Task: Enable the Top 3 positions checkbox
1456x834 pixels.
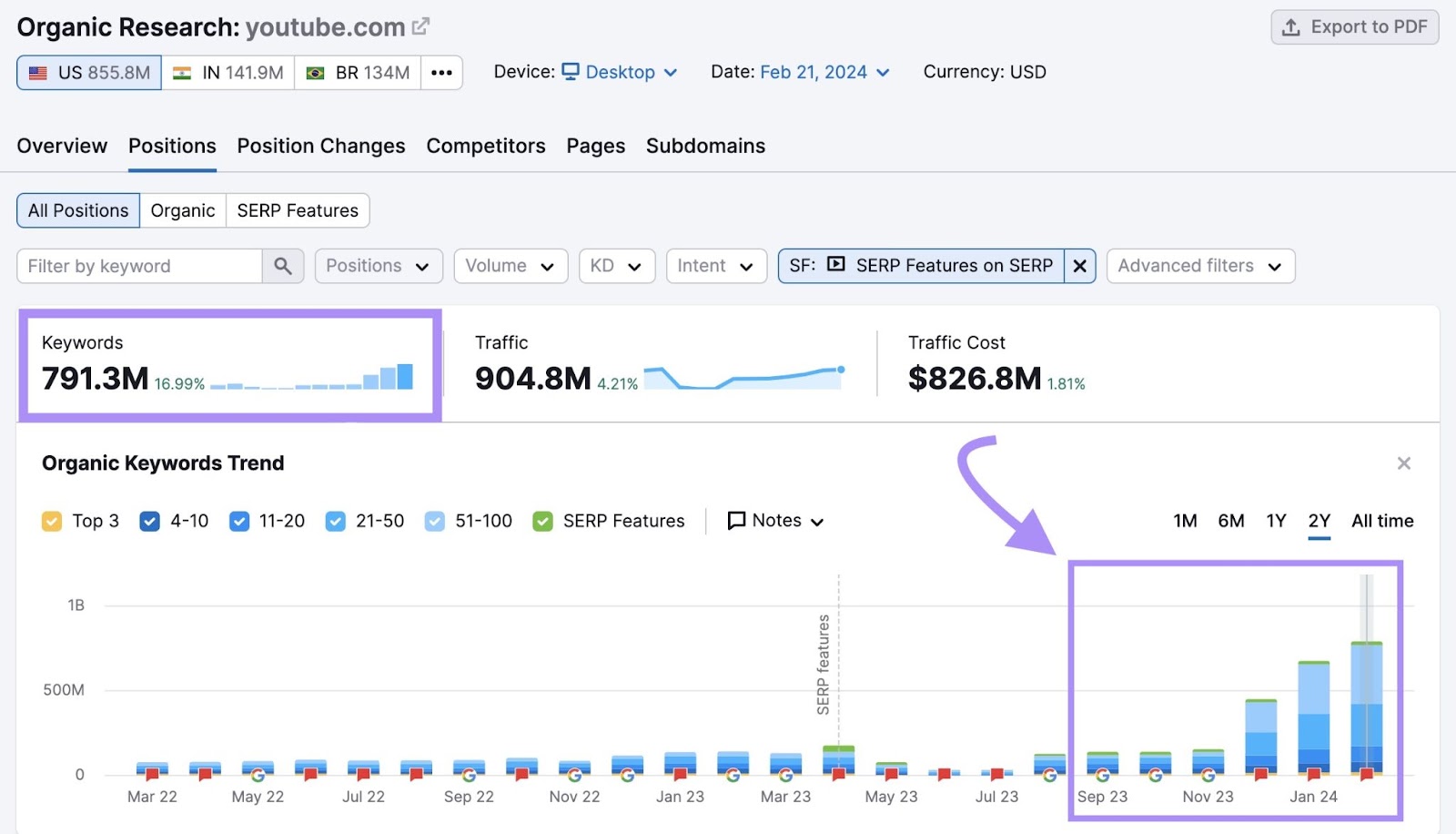Action: point(52,520)
